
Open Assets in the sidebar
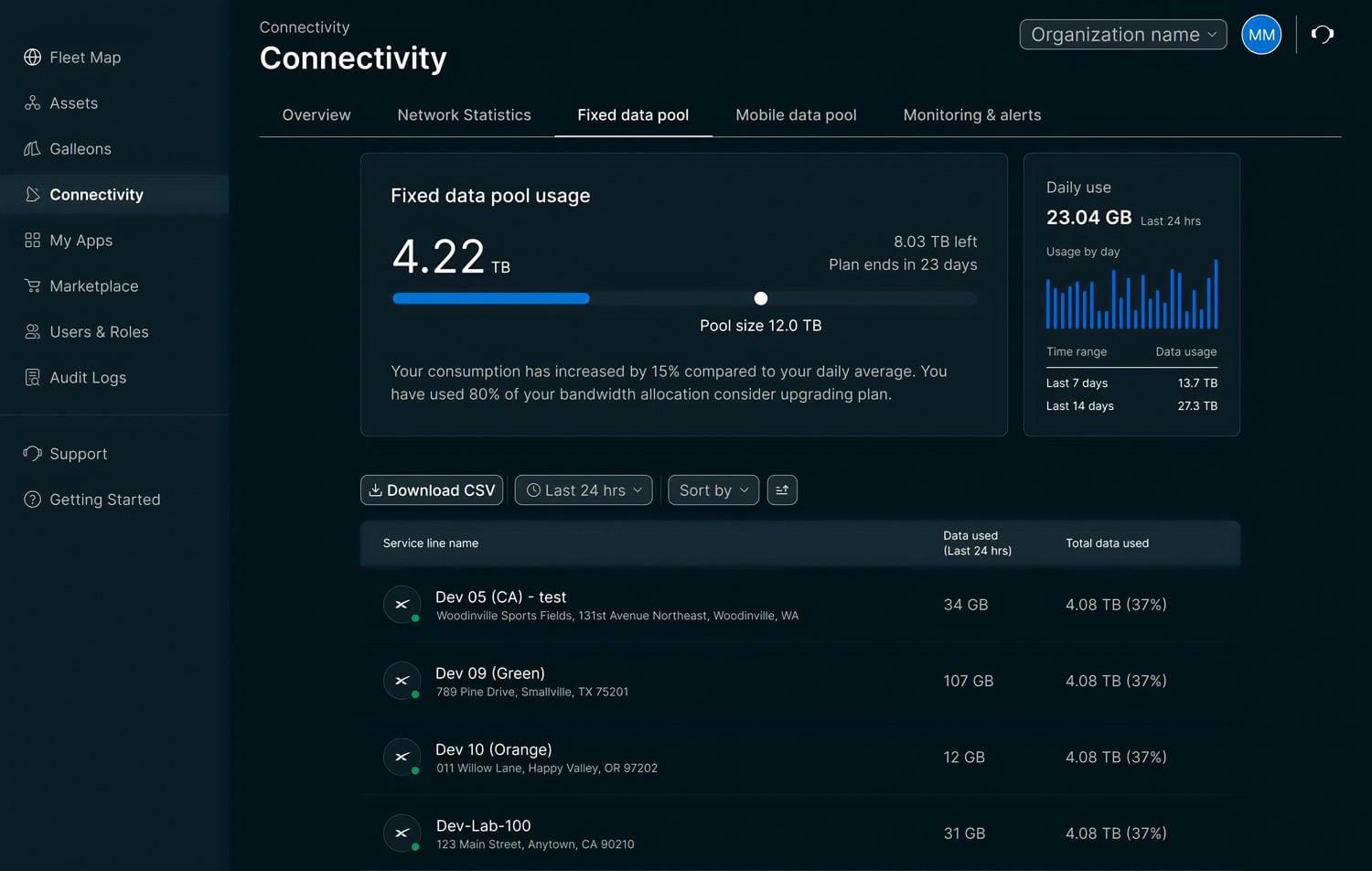(x=73, y=103)
